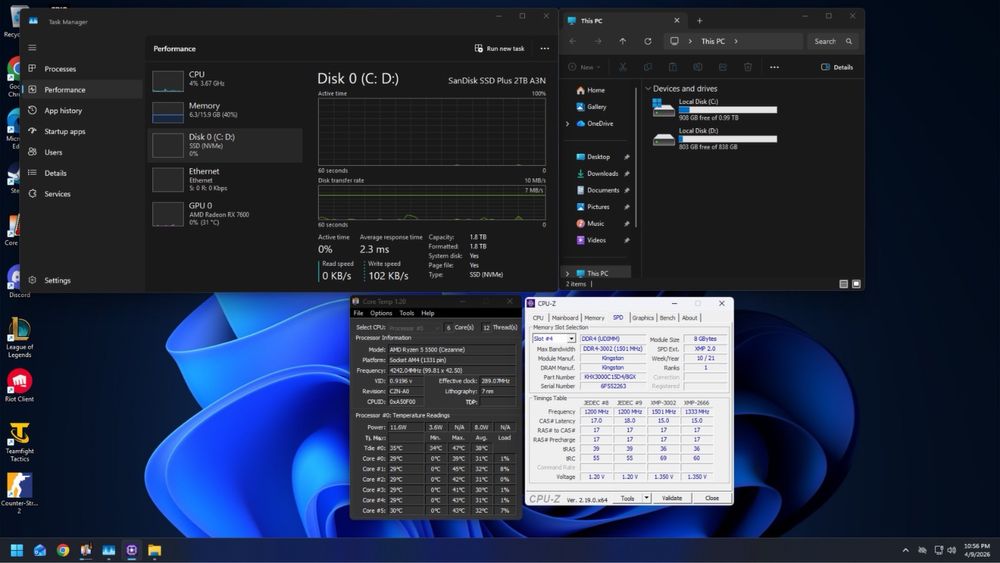Close the This PC Explorer tab
The width and height of the screenshot is (1000, 563).
677,20
